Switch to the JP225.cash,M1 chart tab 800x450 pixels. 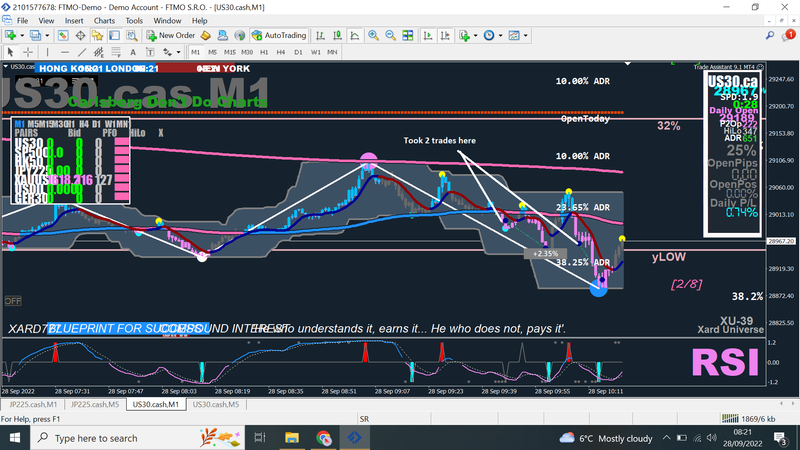pyautogui.click(x=33, y=404)
